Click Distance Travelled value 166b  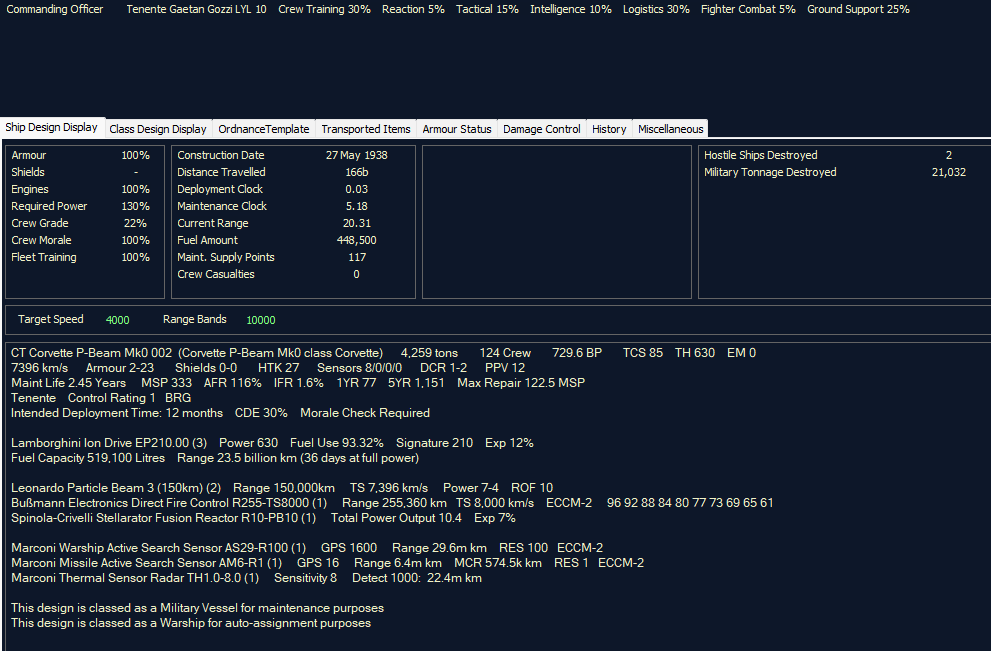point(356,172)
